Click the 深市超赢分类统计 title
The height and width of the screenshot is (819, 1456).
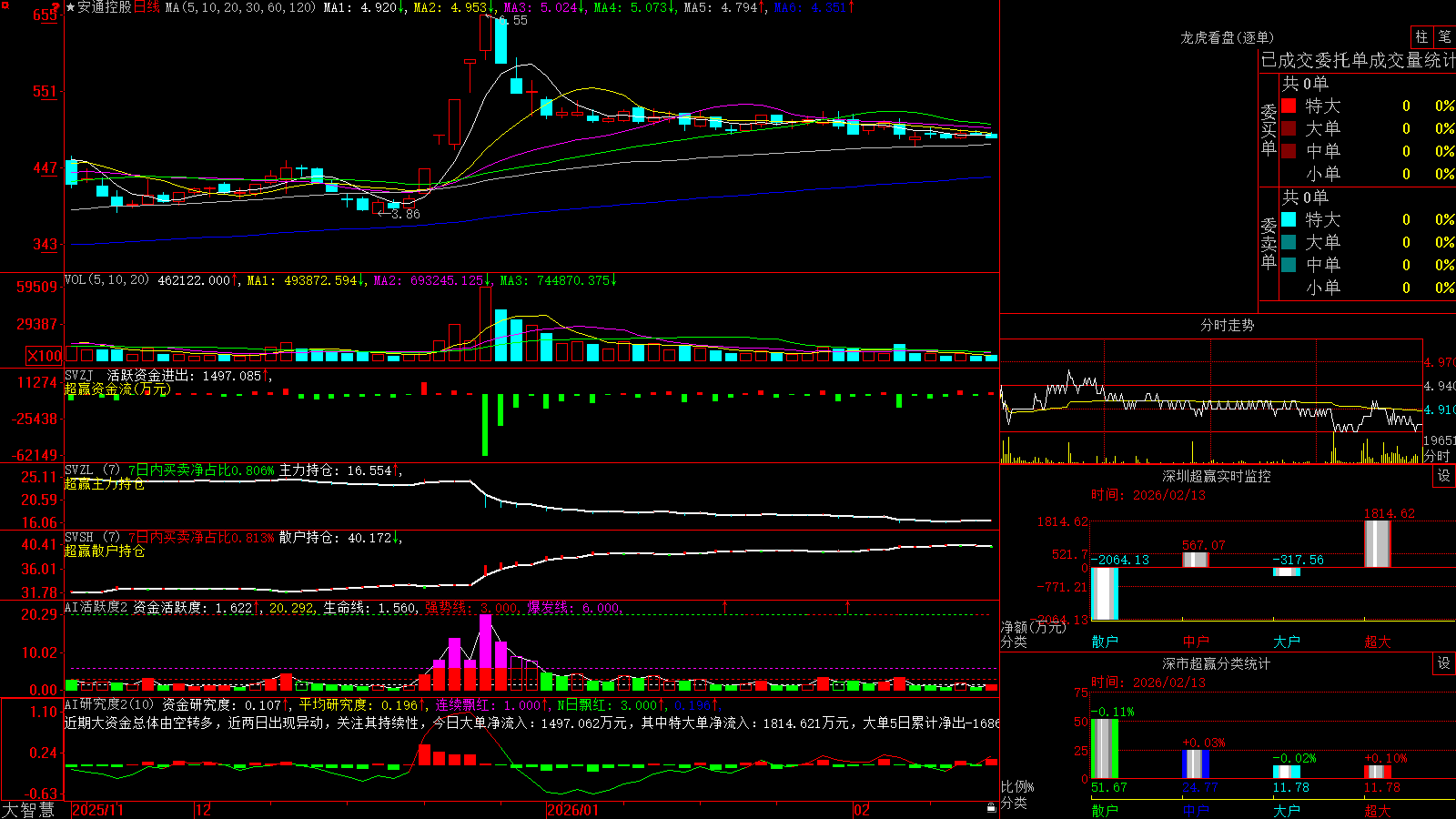pos(1216,663)
